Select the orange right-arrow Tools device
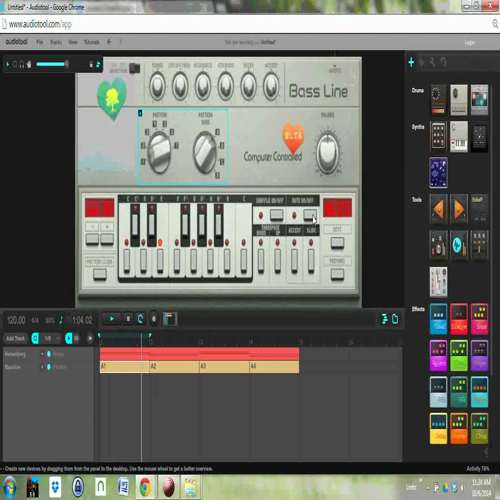The width and height of the screenshot is (500, 500). (x=459, y=209)
